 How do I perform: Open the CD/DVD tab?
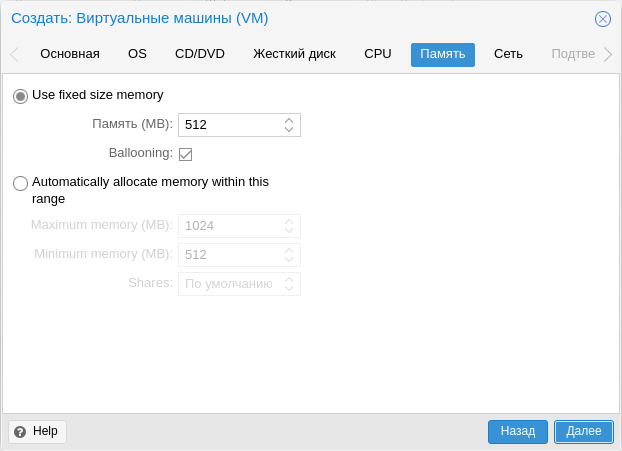[x=200, y=54]
